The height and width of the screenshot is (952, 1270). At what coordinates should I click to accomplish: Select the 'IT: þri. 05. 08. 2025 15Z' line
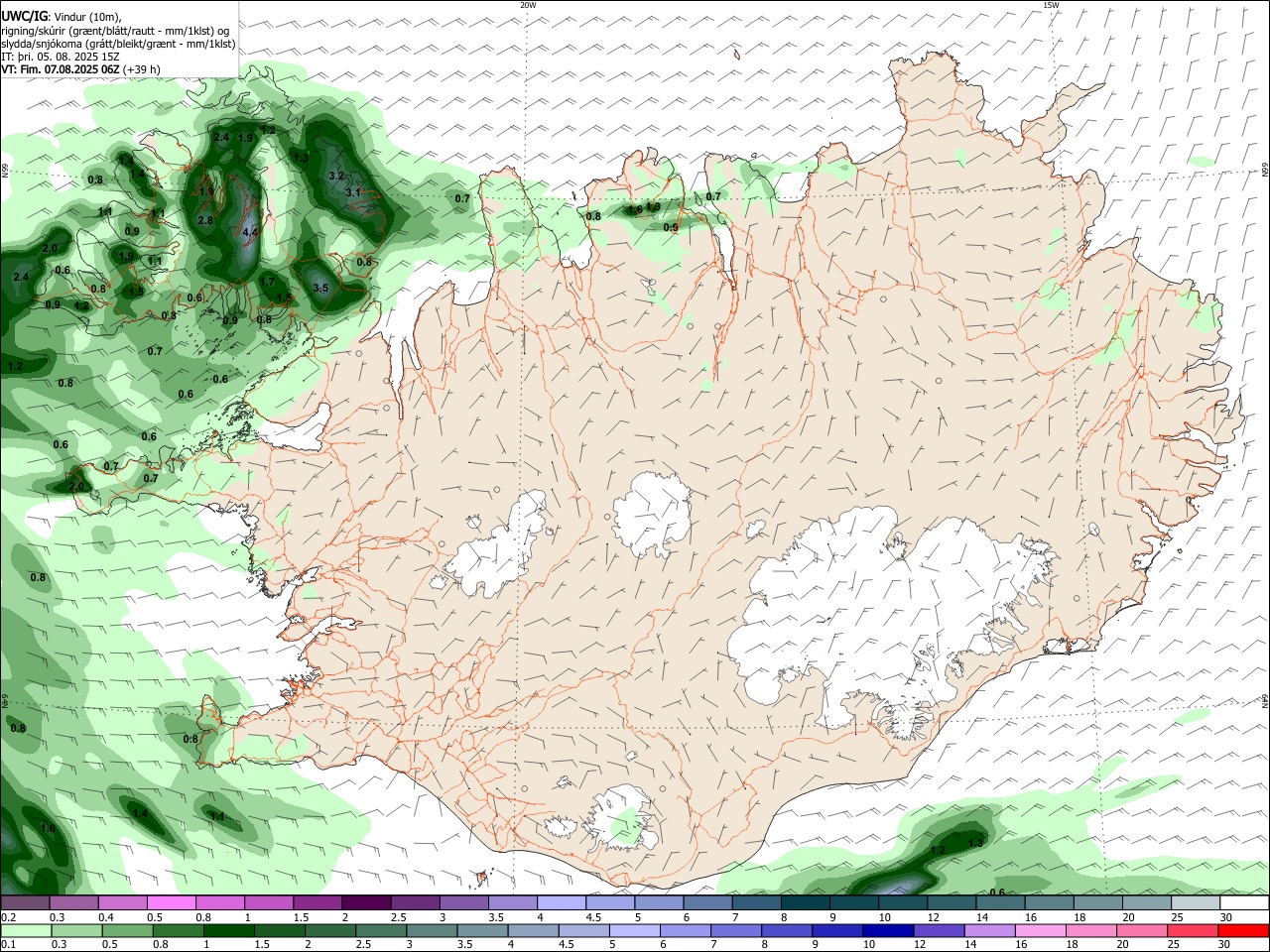point(62,57)
